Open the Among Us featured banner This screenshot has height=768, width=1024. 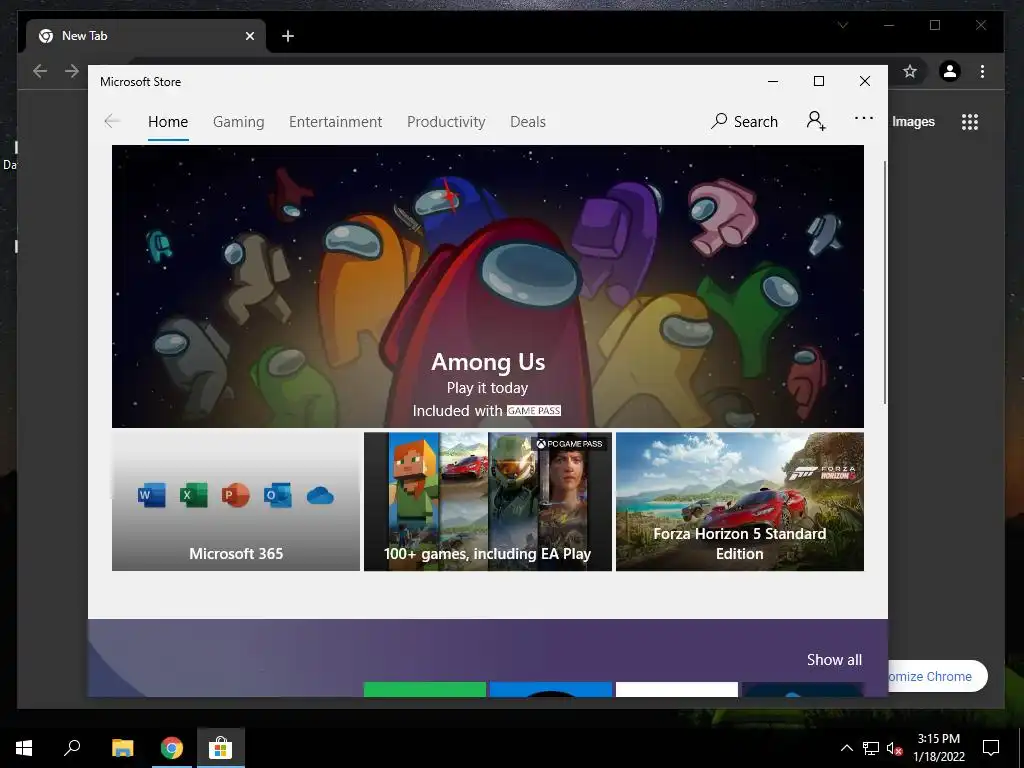tap(488, 286)
